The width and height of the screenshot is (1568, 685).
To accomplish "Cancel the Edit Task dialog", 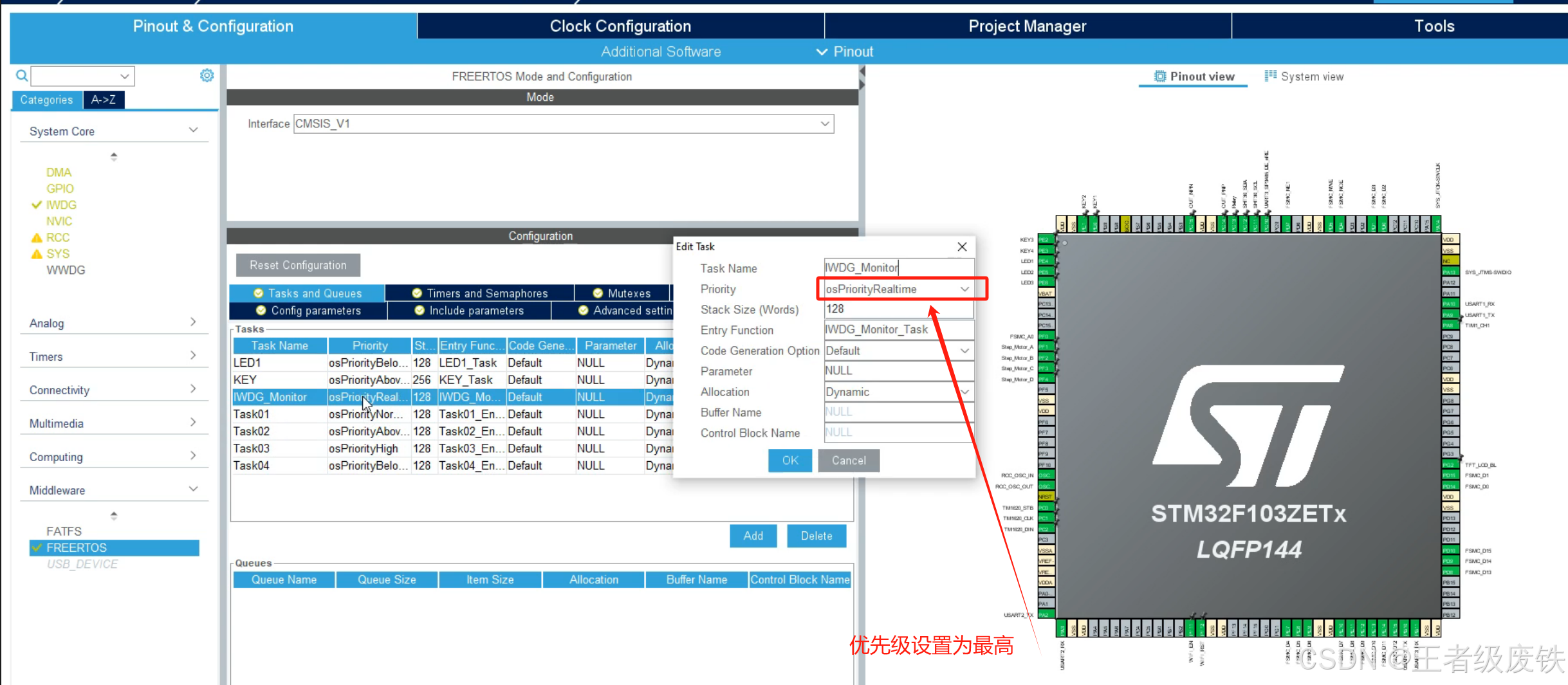I will click(849, 461).
